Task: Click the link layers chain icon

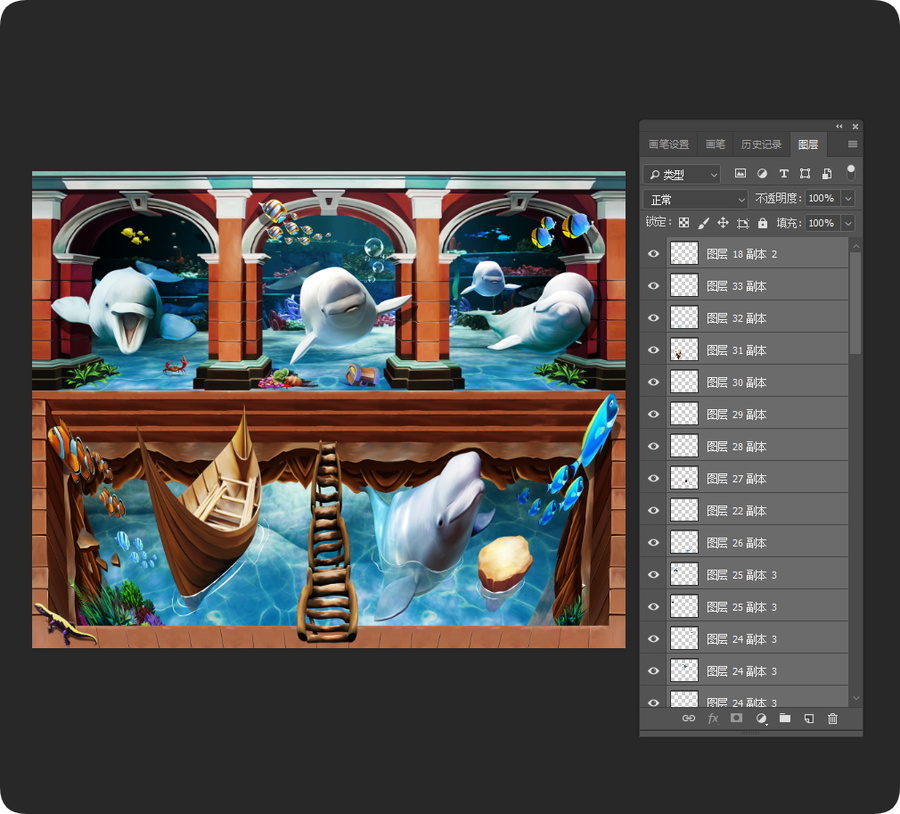Action: coord(688,718)
